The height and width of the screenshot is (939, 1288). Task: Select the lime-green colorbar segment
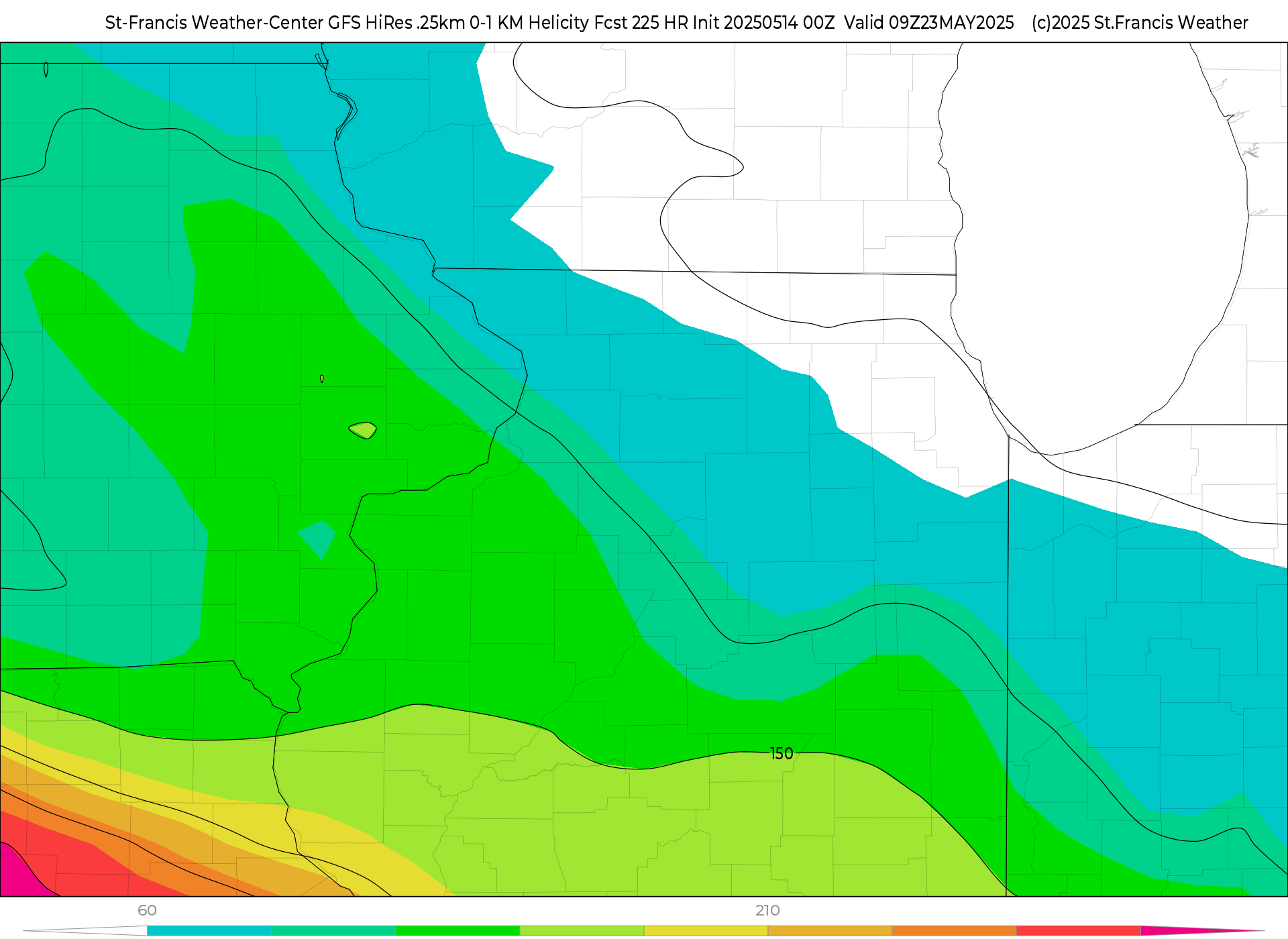pyautogui.click(x=582, y=930)
